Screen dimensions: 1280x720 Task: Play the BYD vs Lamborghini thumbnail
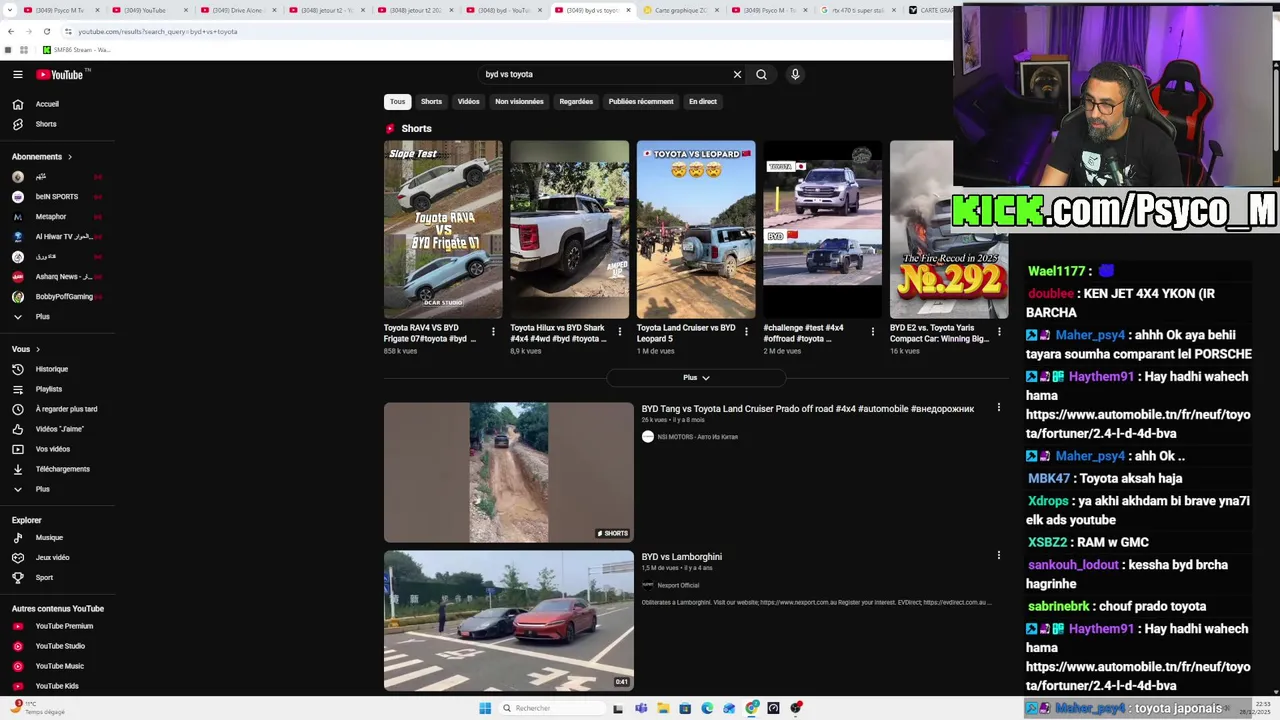(x=508, y=621)
